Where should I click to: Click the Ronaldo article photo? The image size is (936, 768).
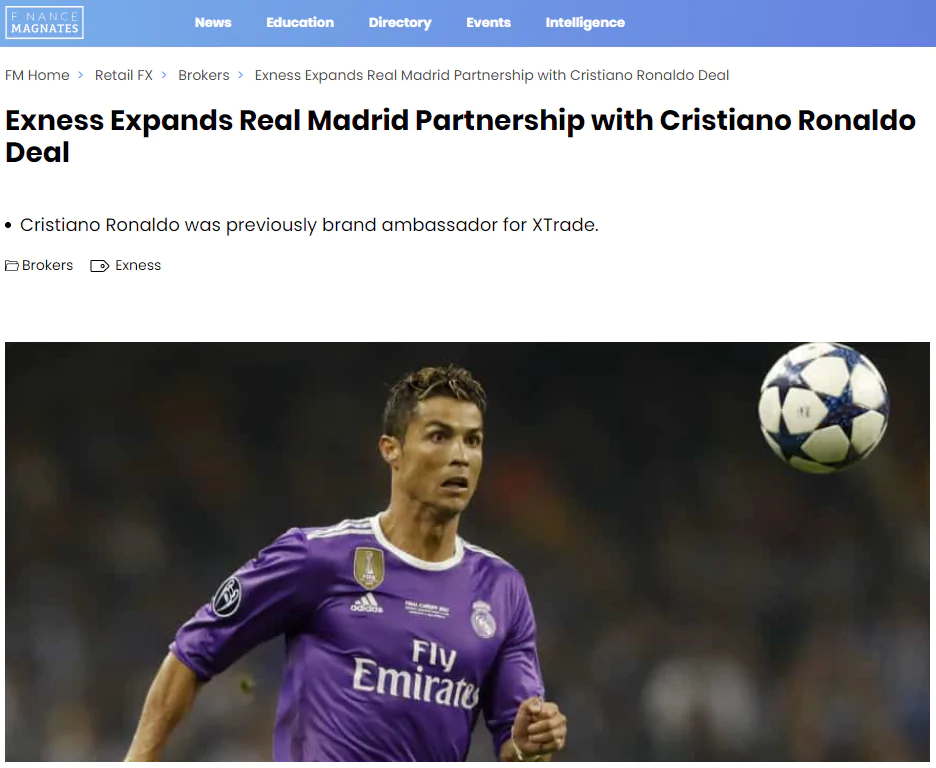point(467,552)
